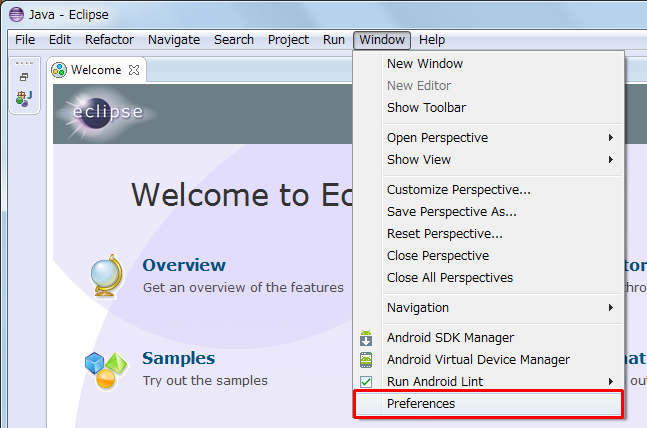Close the Welcome tab with its X
This screenshot has width=647, height=428.
(135, 70)
